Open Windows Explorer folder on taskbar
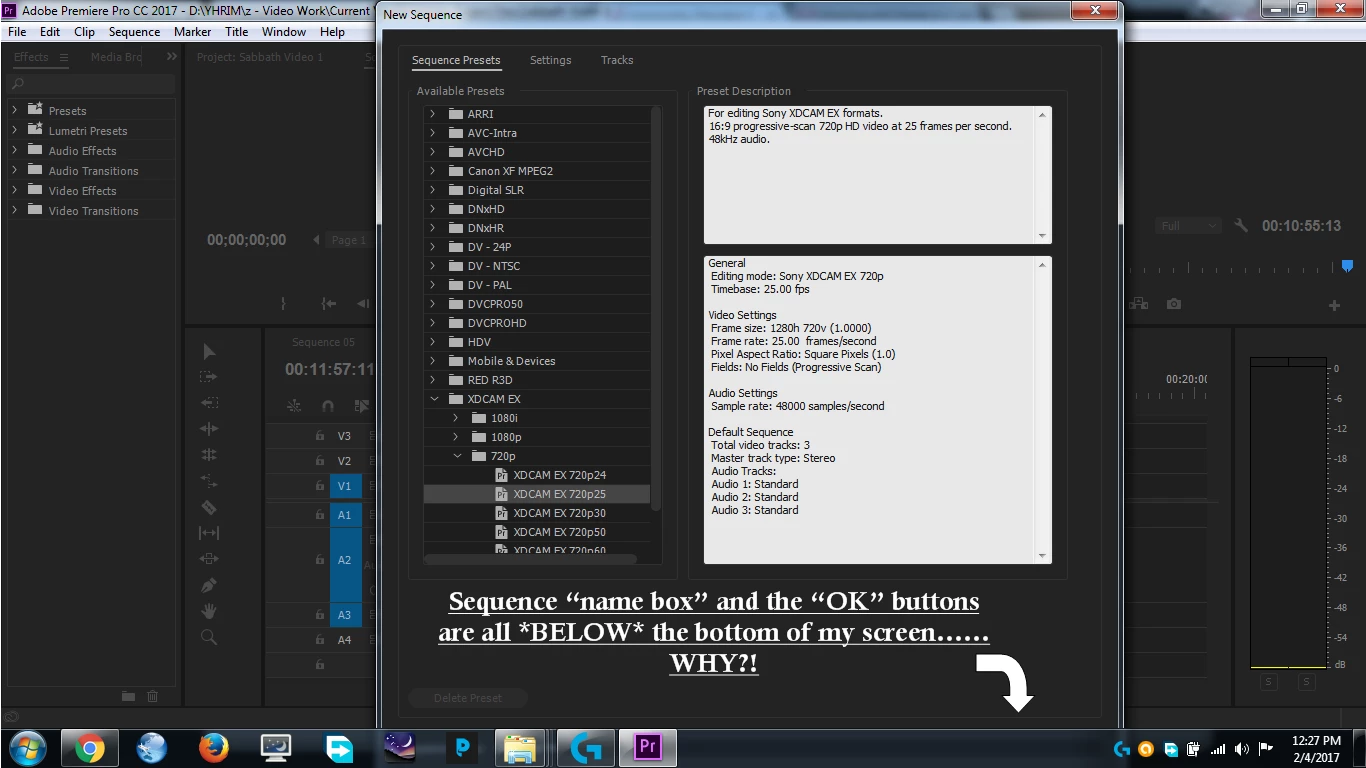The height and width of the screenshot is (768, 1366). pos(519,748)
